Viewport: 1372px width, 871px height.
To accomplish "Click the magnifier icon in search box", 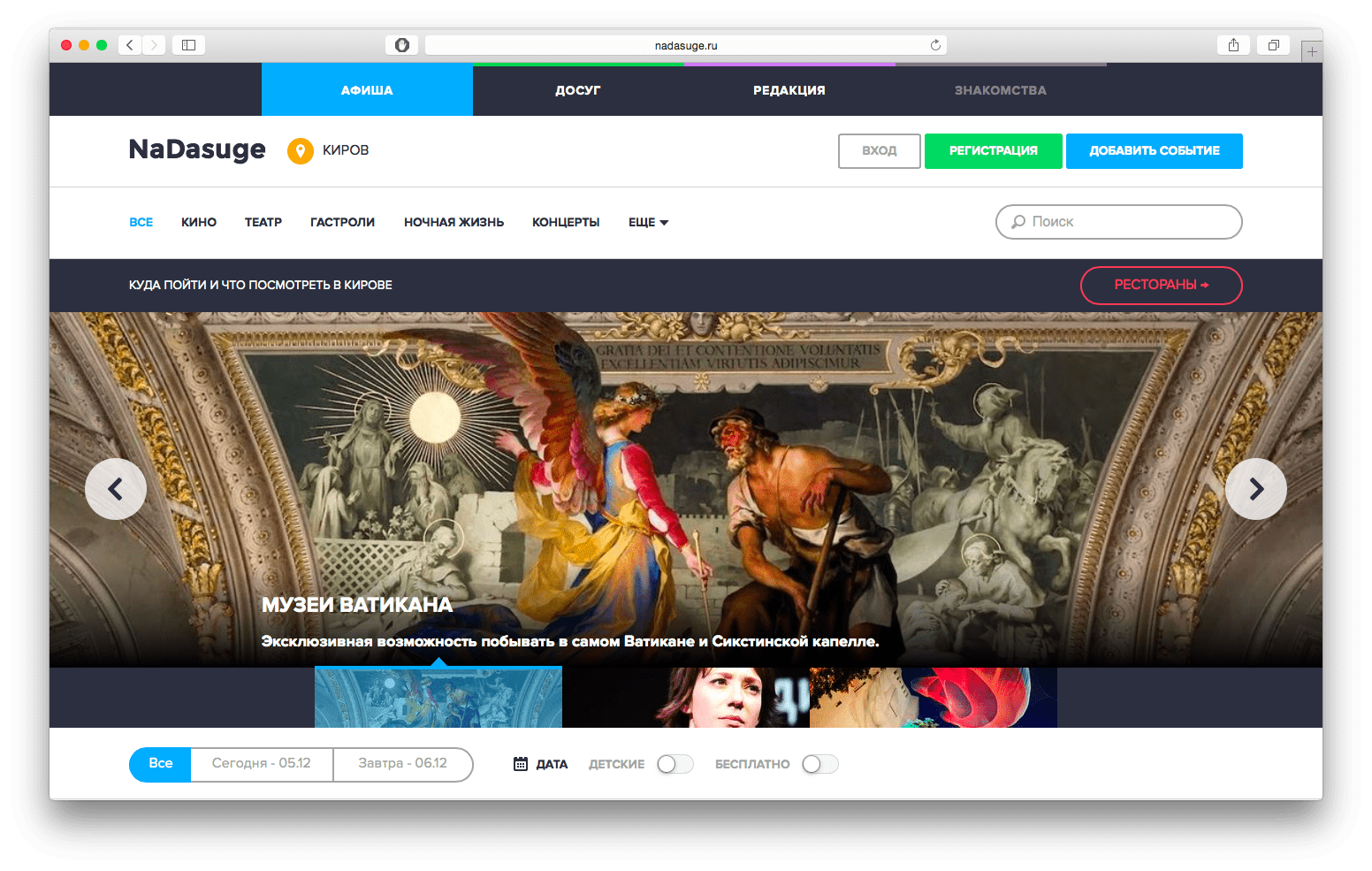I will tap(1018, 222).
